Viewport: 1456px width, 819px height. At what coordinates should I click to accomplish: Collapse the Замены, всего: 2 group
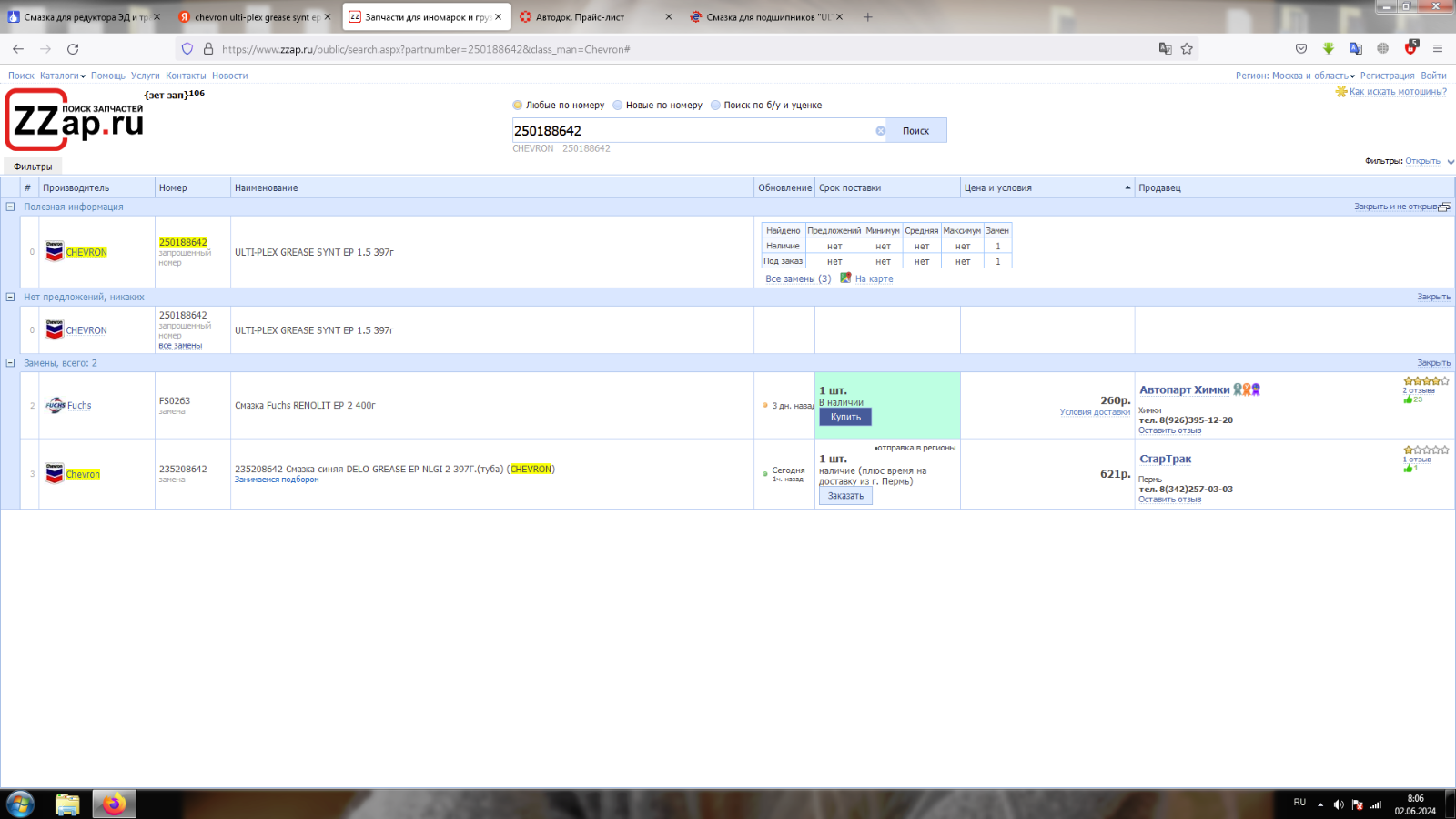coord(11,363)
